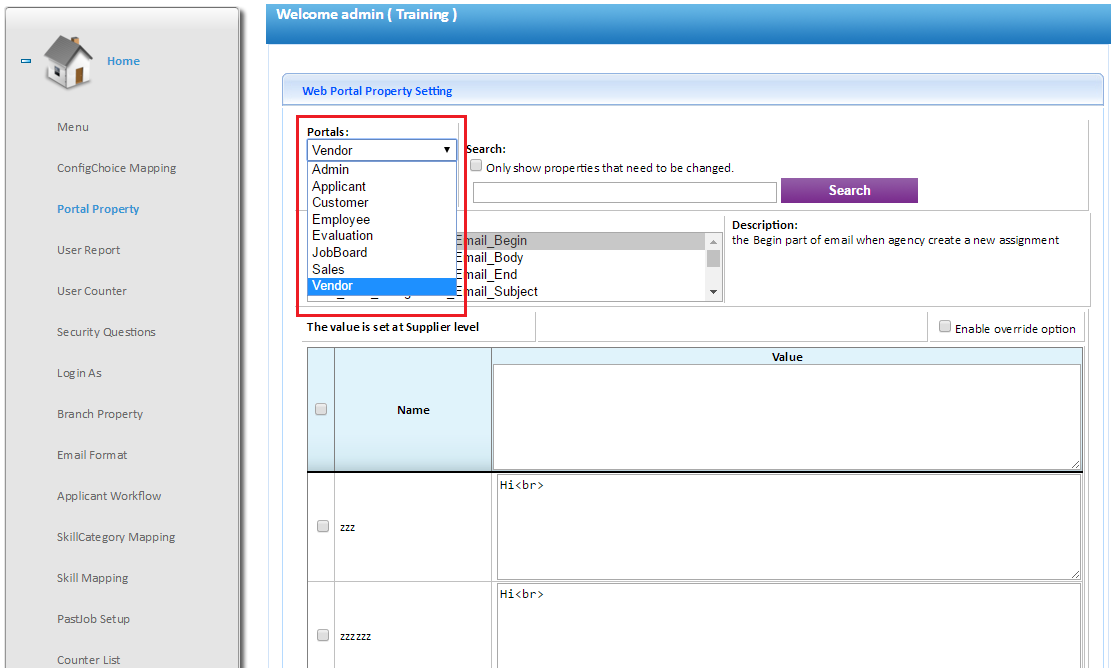Go to ConfigChoice Mapping
Viewport: 1111px width, 668px height.
pos(117,168)
